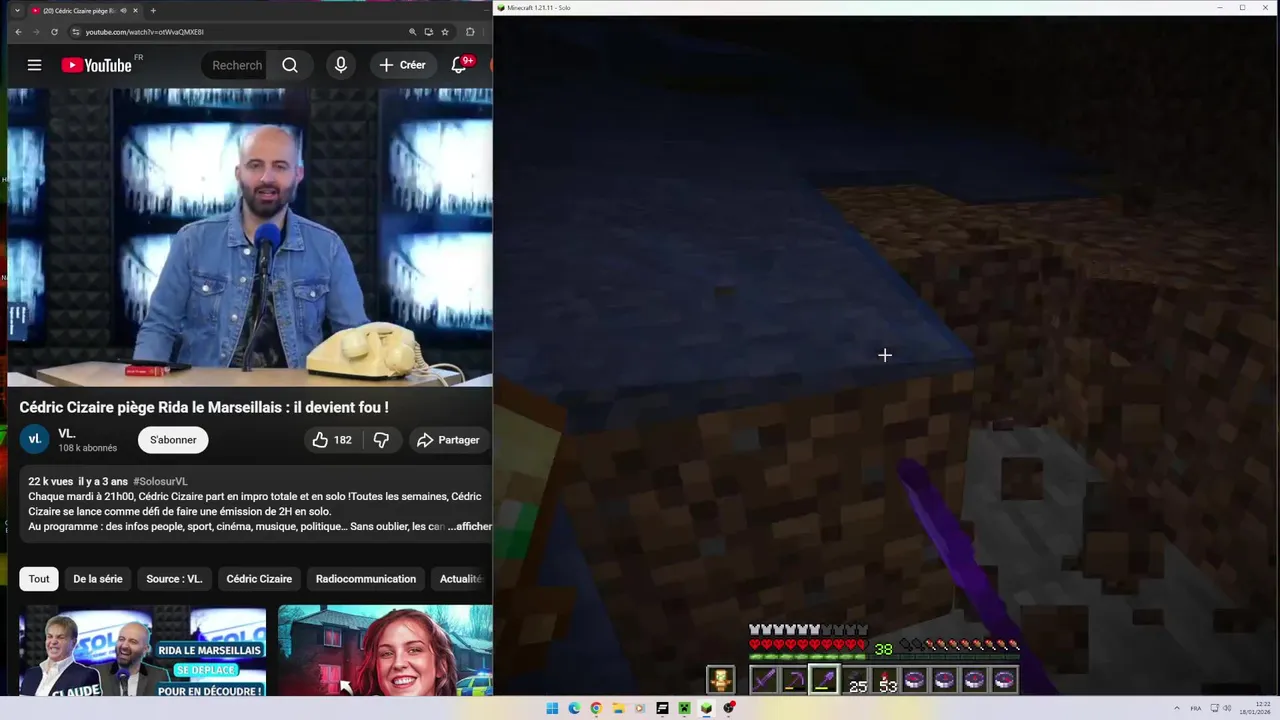Click the green experience bar in Minecraft
1280x720 pixels.
pos(884,657)
